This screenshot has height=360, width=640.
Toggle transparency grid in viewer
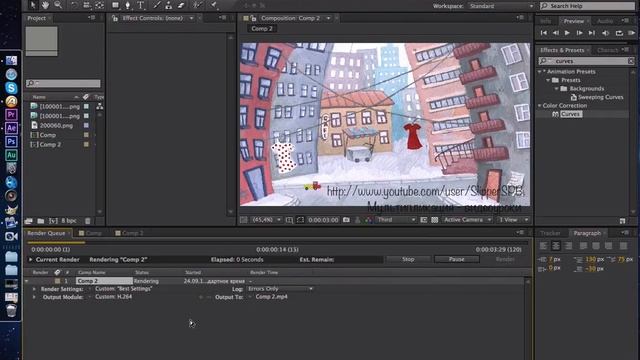point(435,220)
